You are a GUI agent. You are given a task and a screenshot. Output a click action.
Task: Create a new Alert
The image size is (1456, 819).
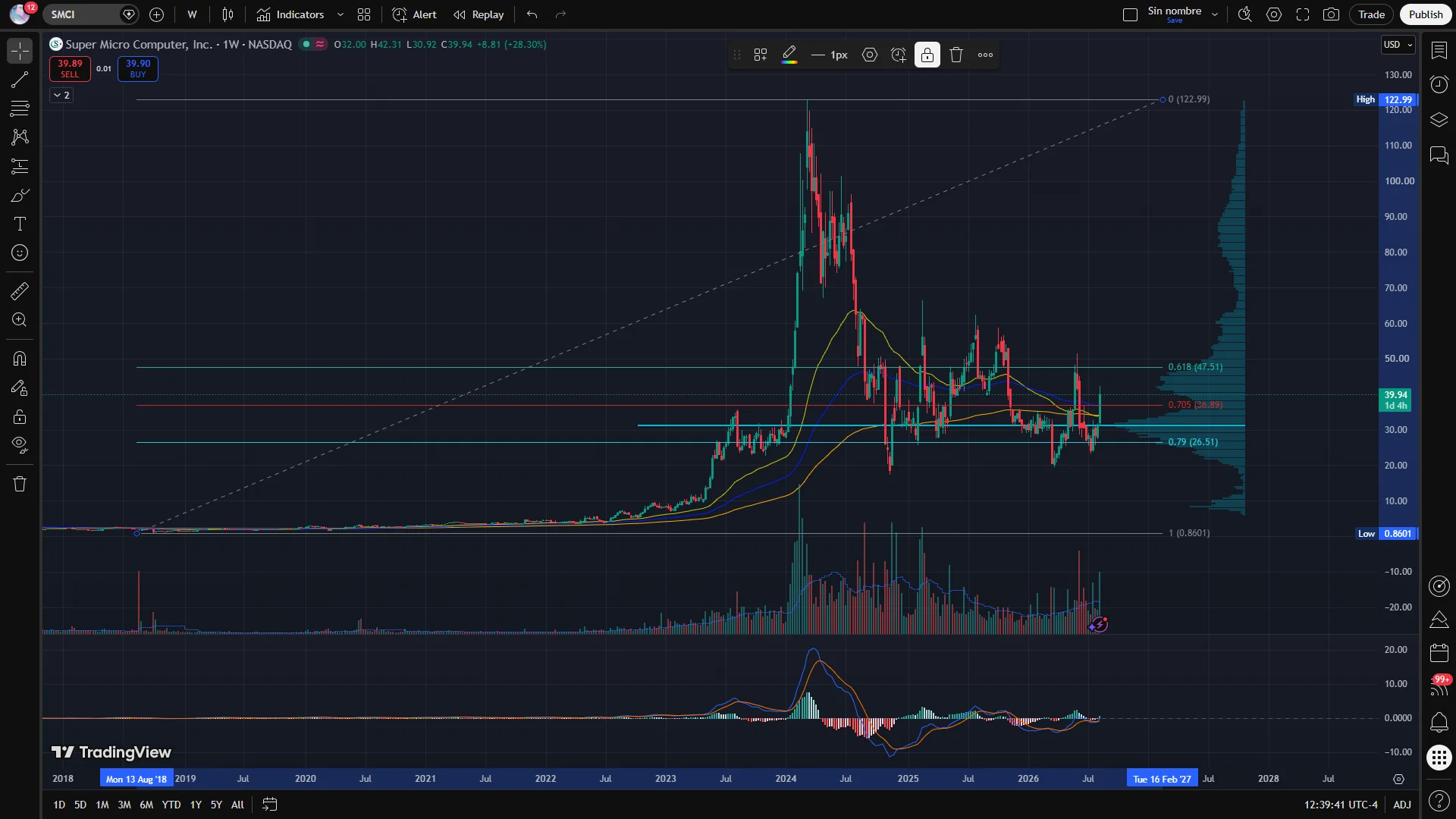[x=414, y=14]
